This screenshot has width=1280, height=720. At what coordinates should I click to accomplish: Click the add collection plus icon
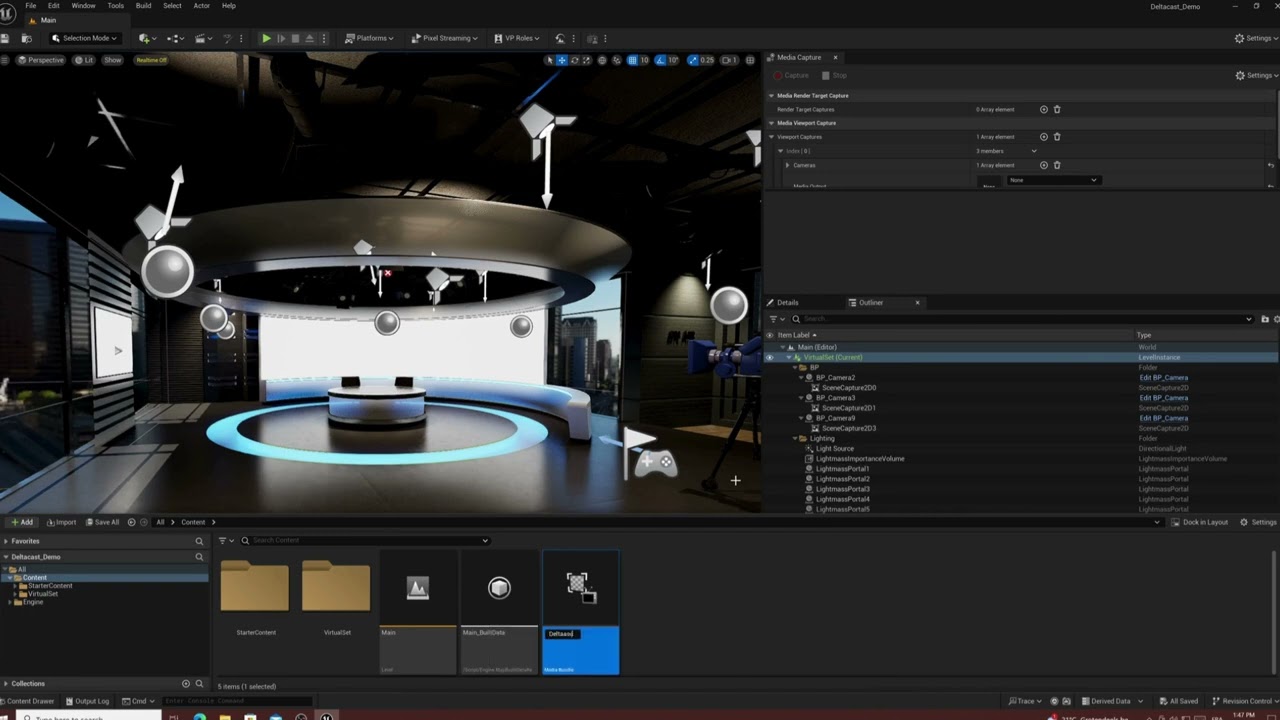click(185, 684)
